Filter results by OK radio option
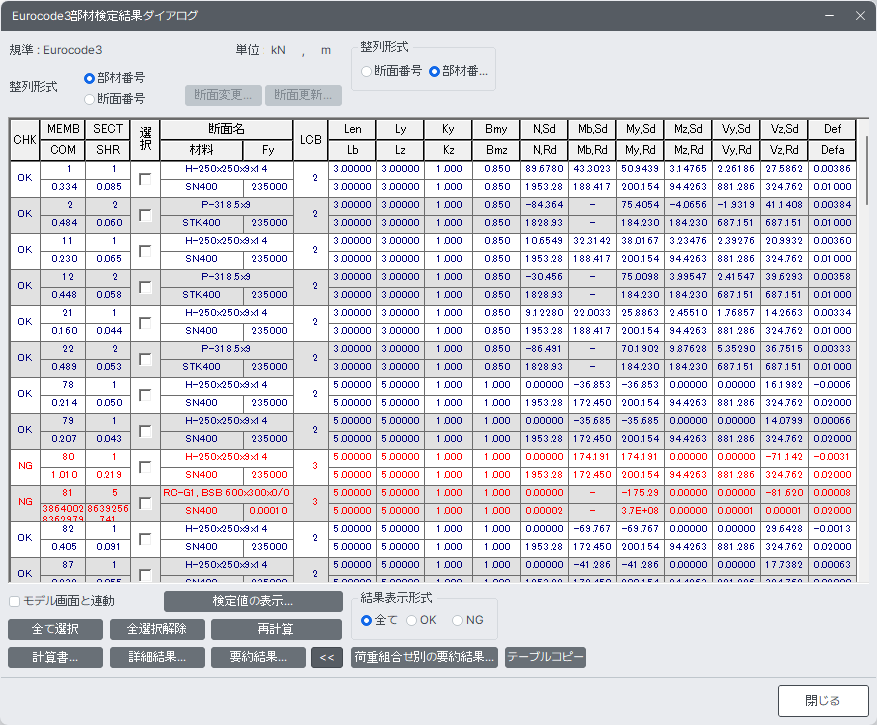 (412, 620)
